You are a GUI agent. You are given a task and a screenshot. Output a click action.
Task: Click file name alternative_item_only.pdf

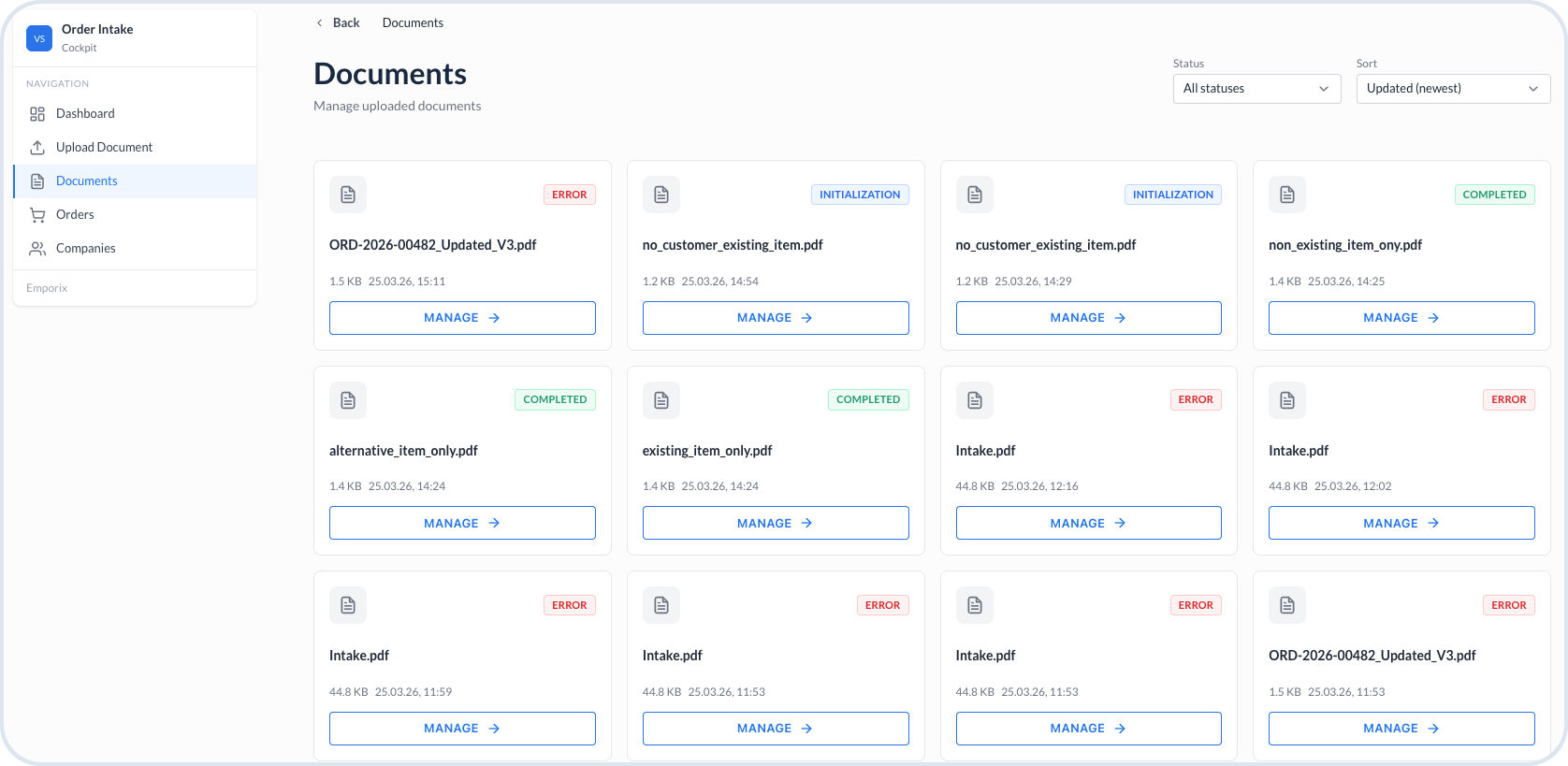(403, 451)
